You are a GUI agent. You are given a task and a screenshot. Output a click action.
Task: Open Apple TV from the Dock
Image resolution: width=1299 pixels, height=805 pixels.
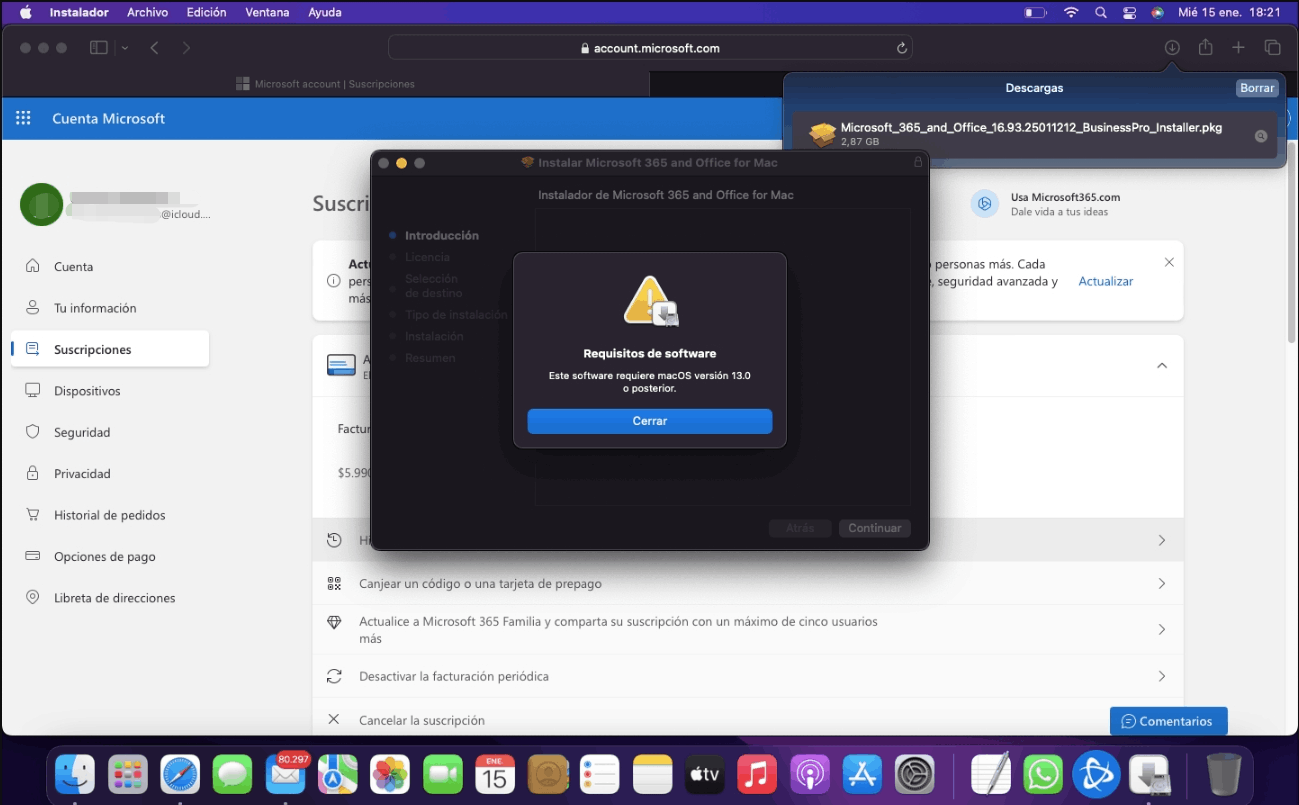click(x=705, y=774)
